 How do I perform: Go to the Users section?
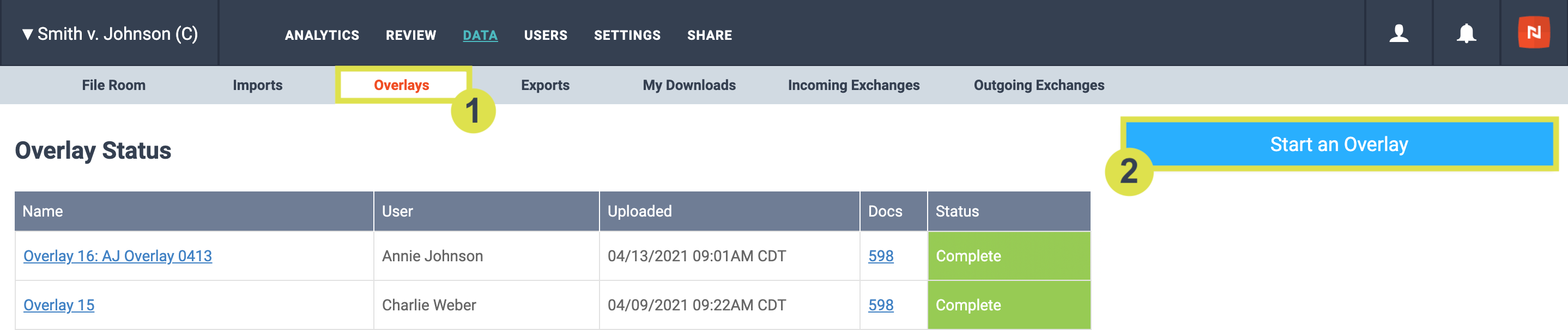546,35
